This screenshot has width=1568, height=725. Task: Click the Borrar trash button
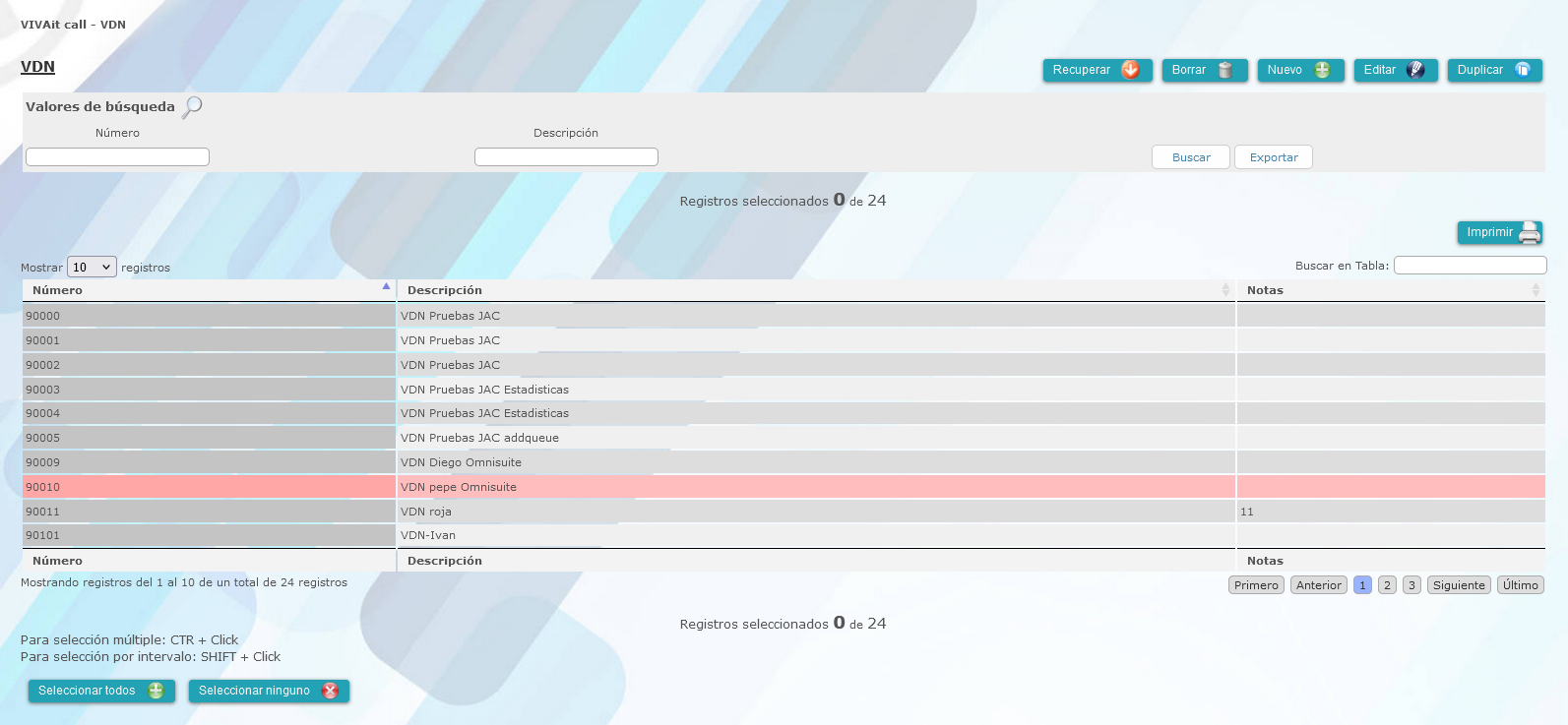click(x=1205, y=70)
